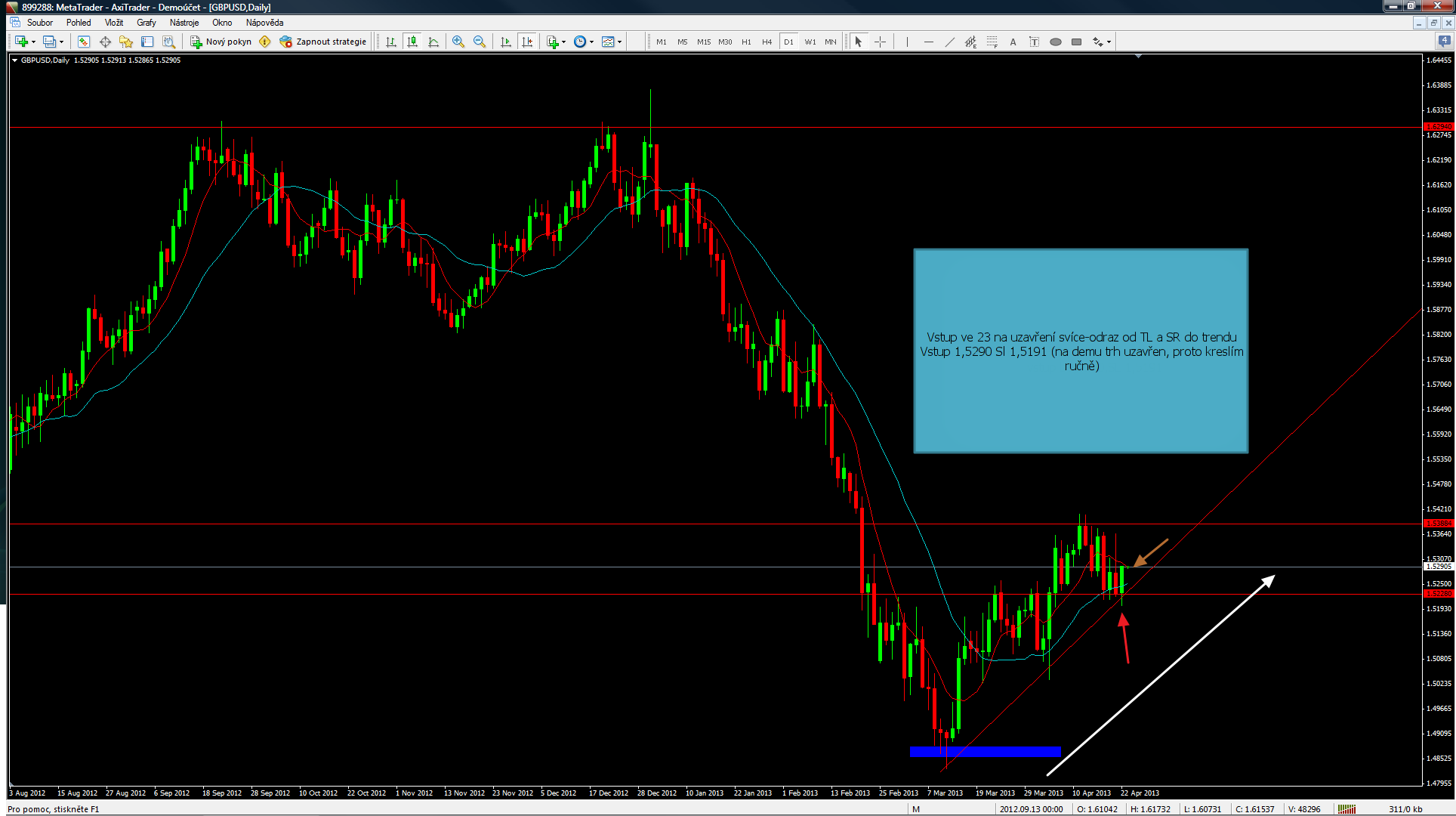Screen dimensions: 1456x816
Task: Toggle the Chart Shift button
Action: 527,42
